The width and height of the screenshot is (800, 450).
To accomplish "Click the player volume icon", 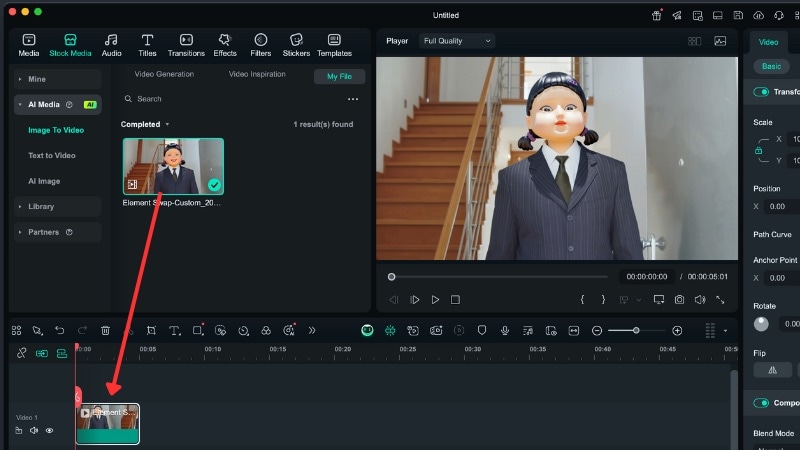I will click(x=700, y=300).
